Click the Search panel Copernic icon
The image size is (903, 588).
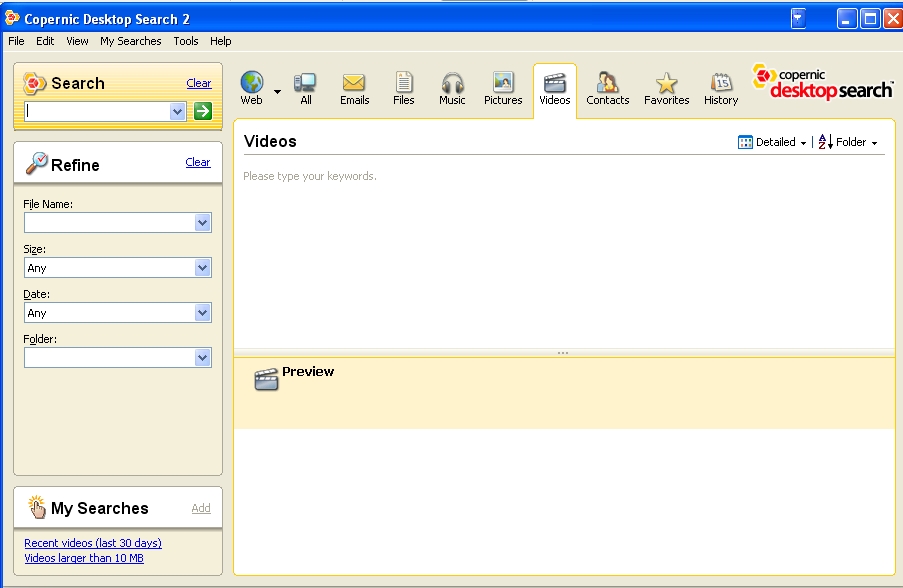coord(34,84)
